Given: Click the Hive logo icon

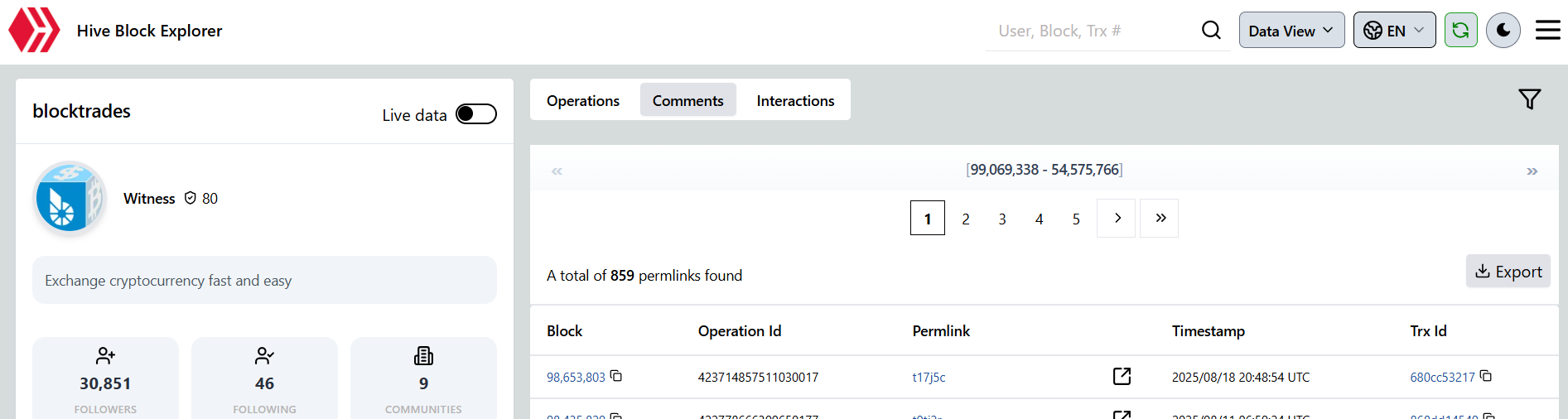Looking at the screenshot, I should pos(34,31).
